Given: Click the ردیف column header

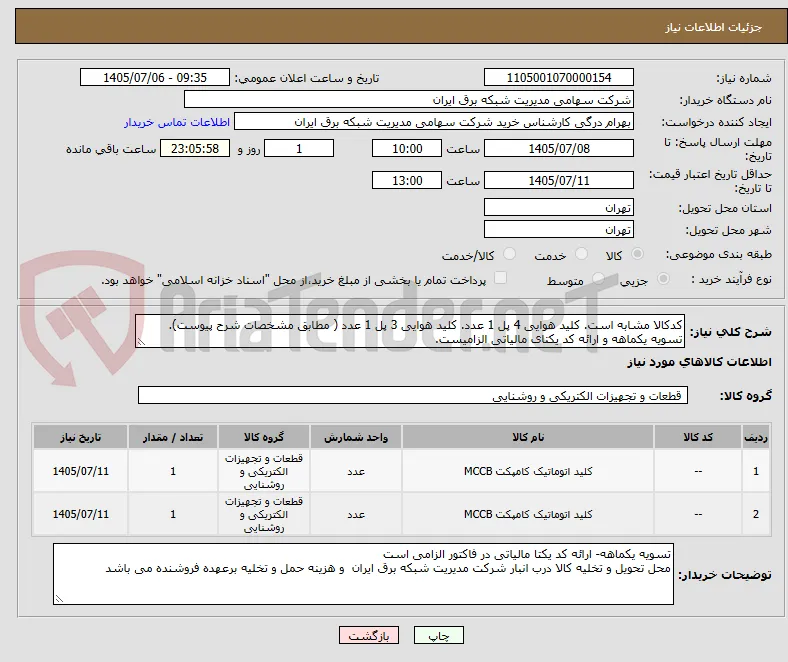Looking at the screenshot, I should click(x=755, y=437).
